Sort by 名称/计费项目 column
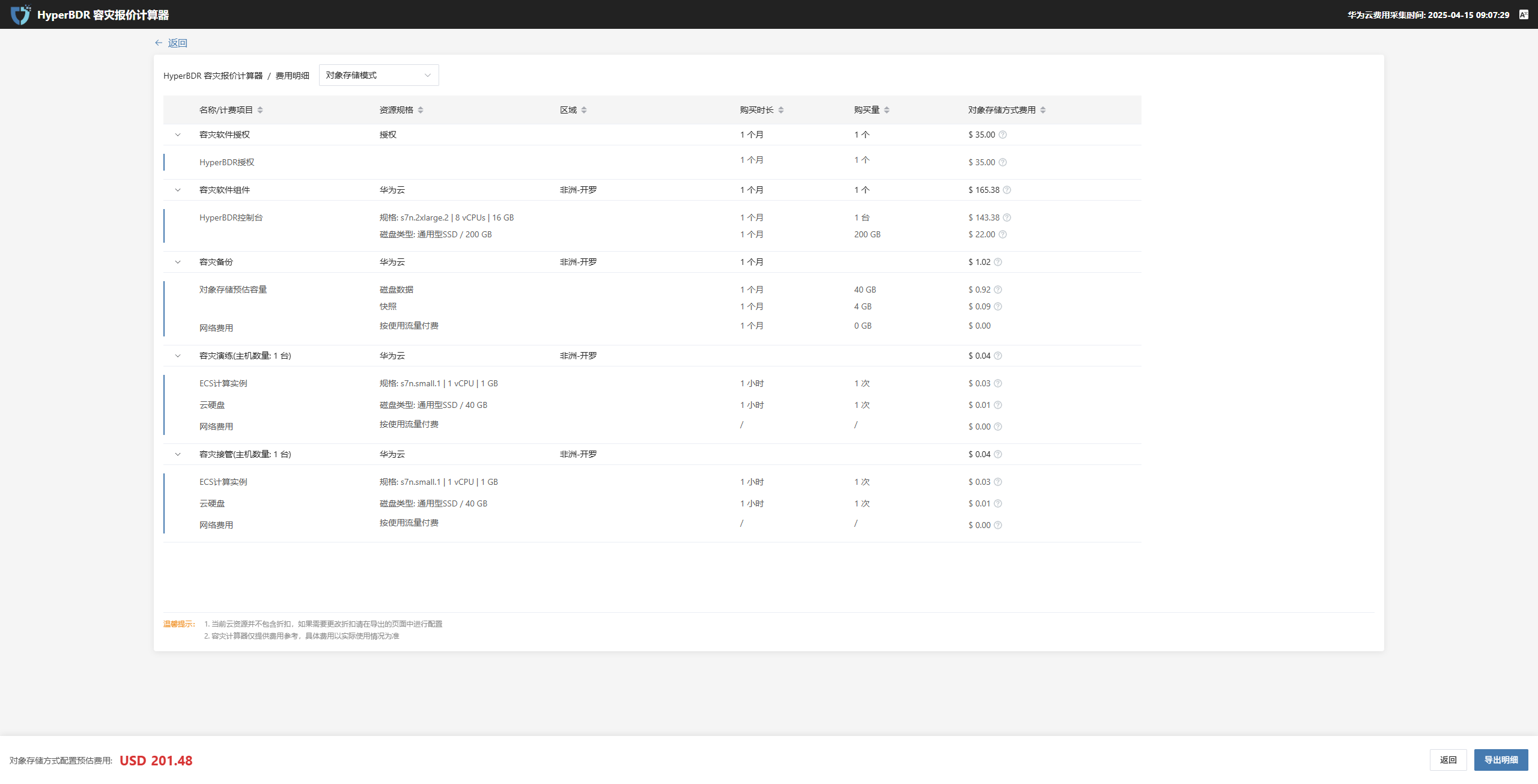Viewport: 1538px width, 784px height. 260,110
